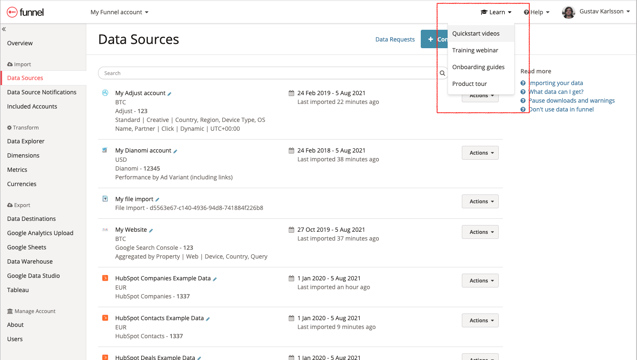Open Currencies in sidebar

(22, 184)
